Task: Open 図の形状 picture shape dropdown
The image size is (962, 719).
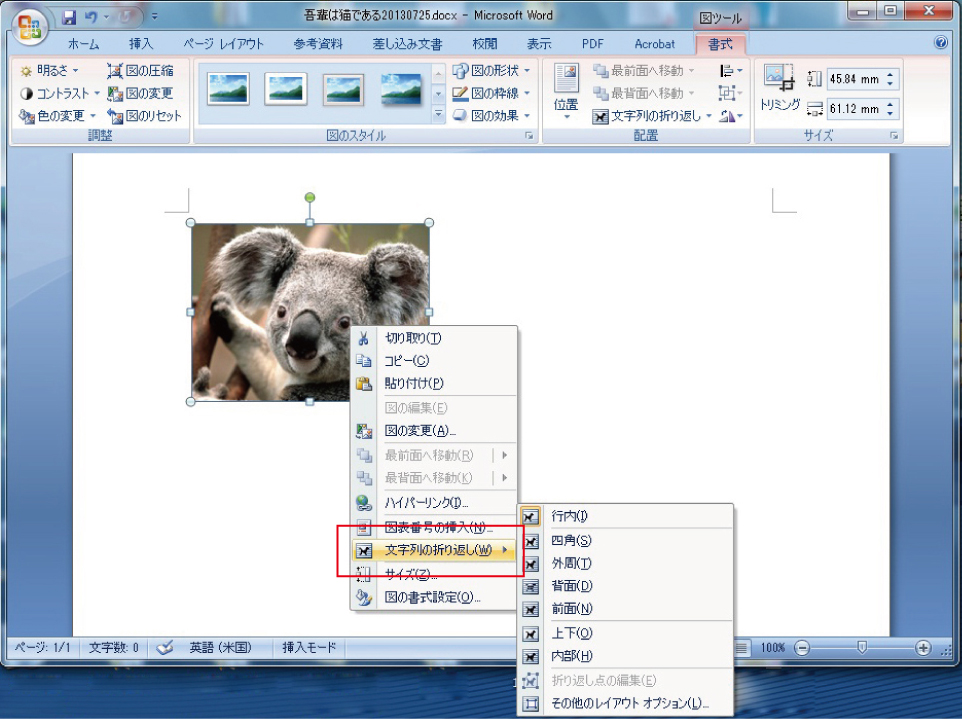Action: point(491,71)
